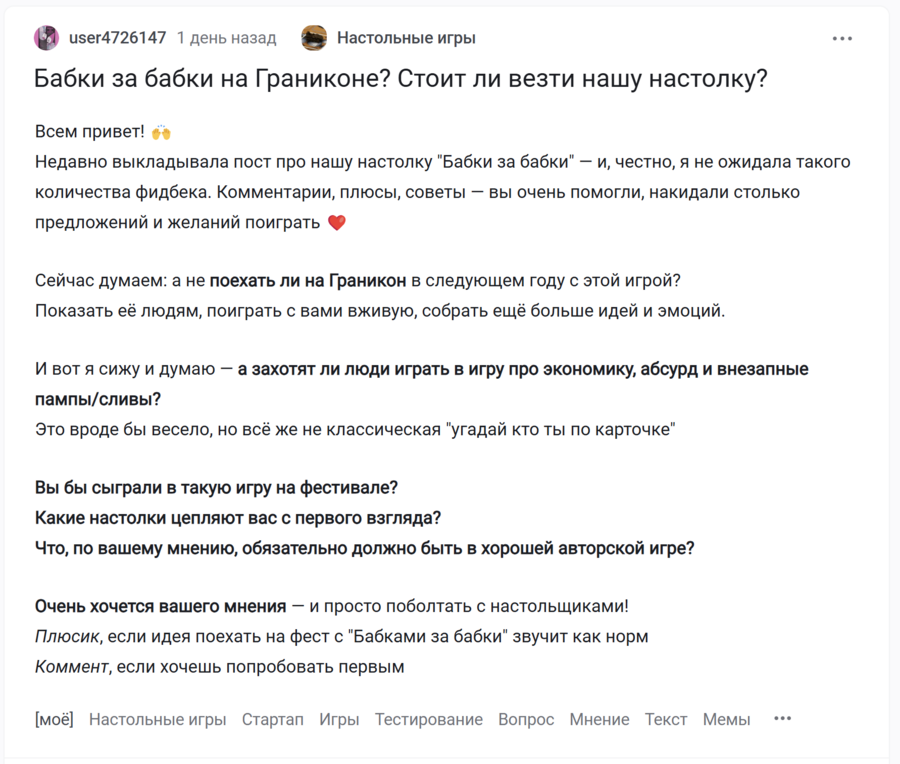The width and height of the screenshot is (900, 764).
Task: Expand more tags with the ellipsis
Action: [782, 718]
